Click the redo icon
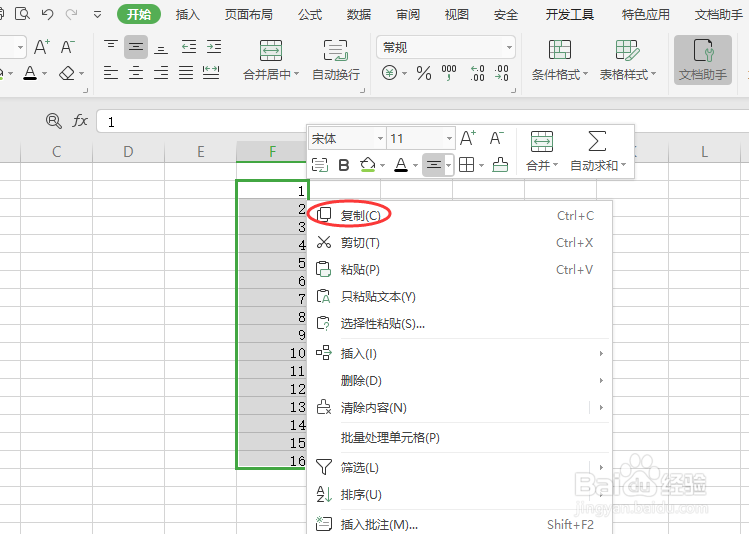Screen dimensions: 749x534 coord(72,14)
